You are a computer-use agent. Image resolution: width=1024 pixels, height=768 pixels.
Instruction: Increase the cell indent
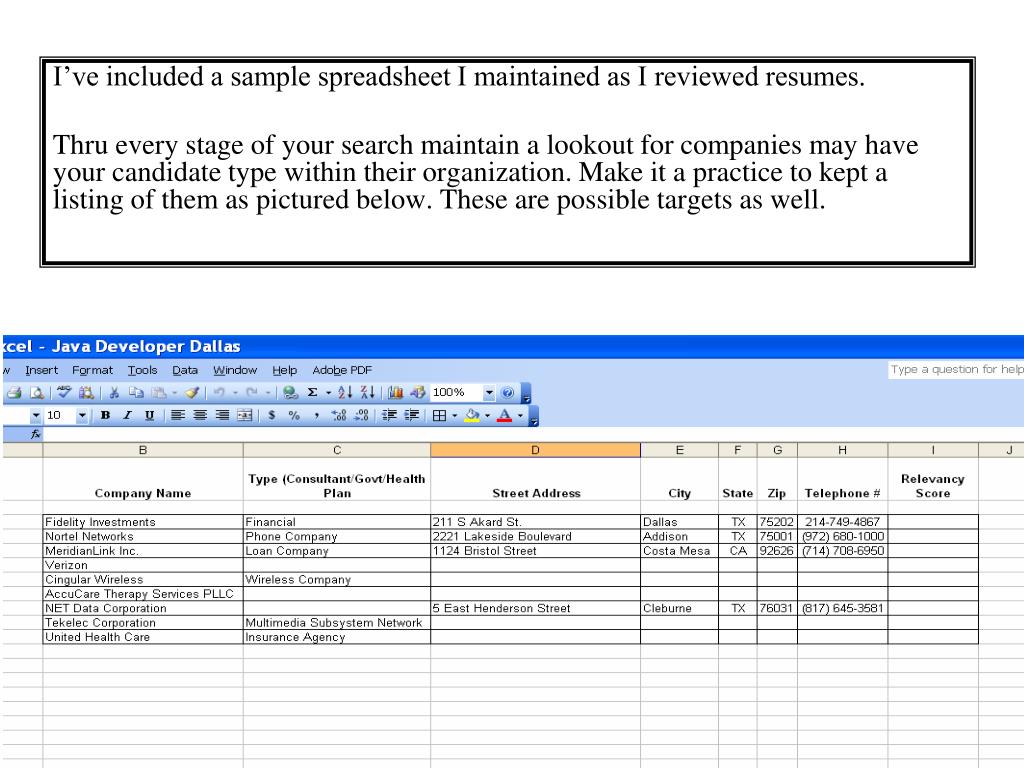pos(411,415)
